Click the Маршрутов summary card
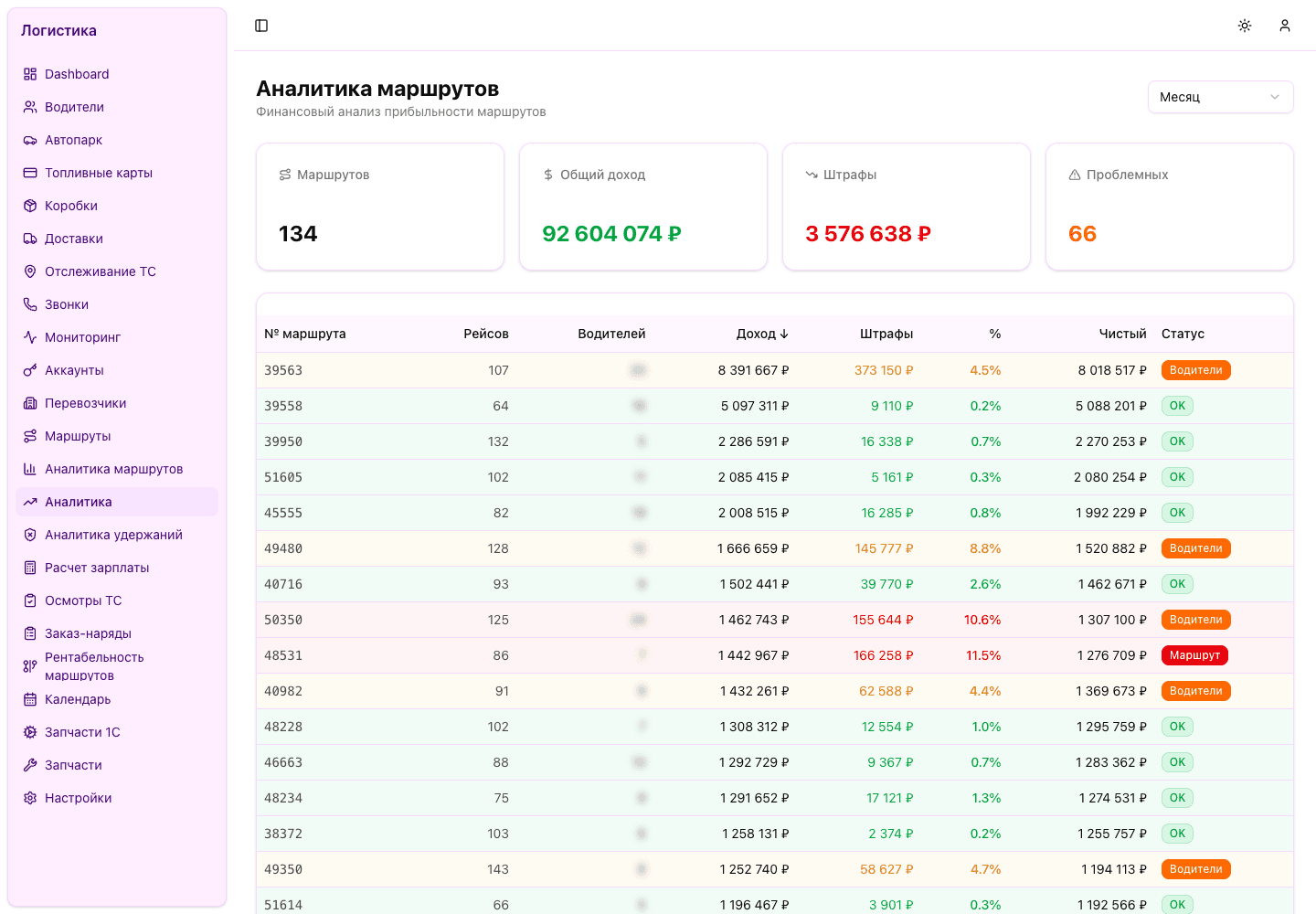Viewport: 1316px width, 914px height. (x=380, y=207)
